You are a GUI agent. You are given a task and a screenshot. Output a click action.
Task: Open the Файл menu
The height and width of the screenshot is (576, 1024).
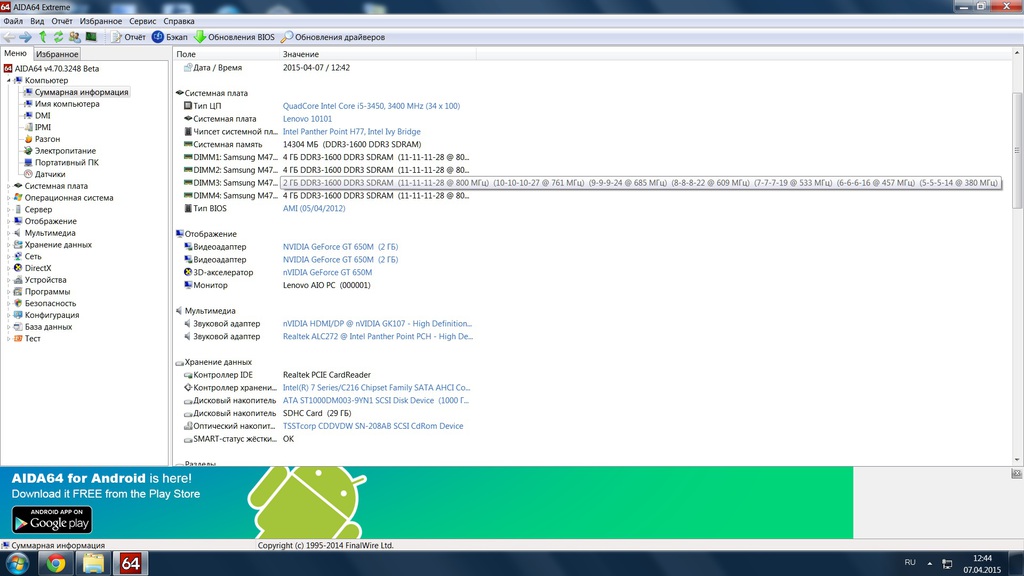13,21
